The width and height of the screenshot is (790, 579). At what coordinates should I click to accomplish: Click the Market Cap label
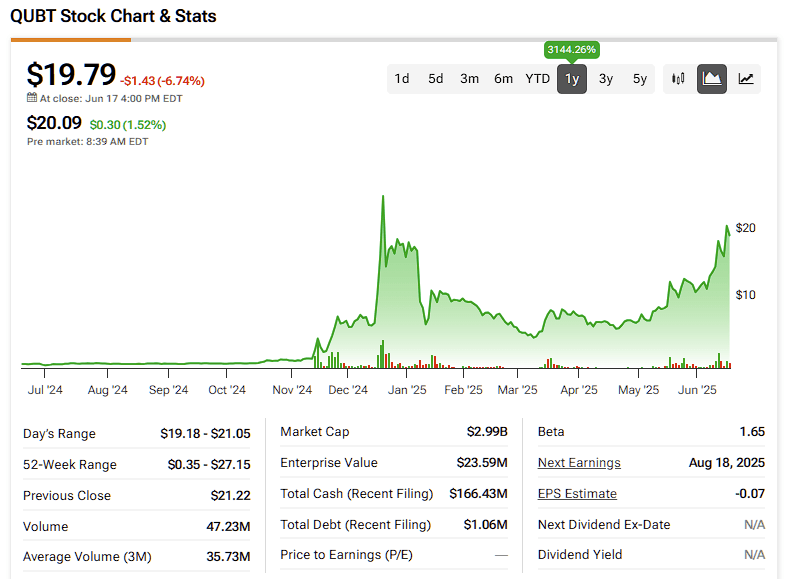pos(315,432)
